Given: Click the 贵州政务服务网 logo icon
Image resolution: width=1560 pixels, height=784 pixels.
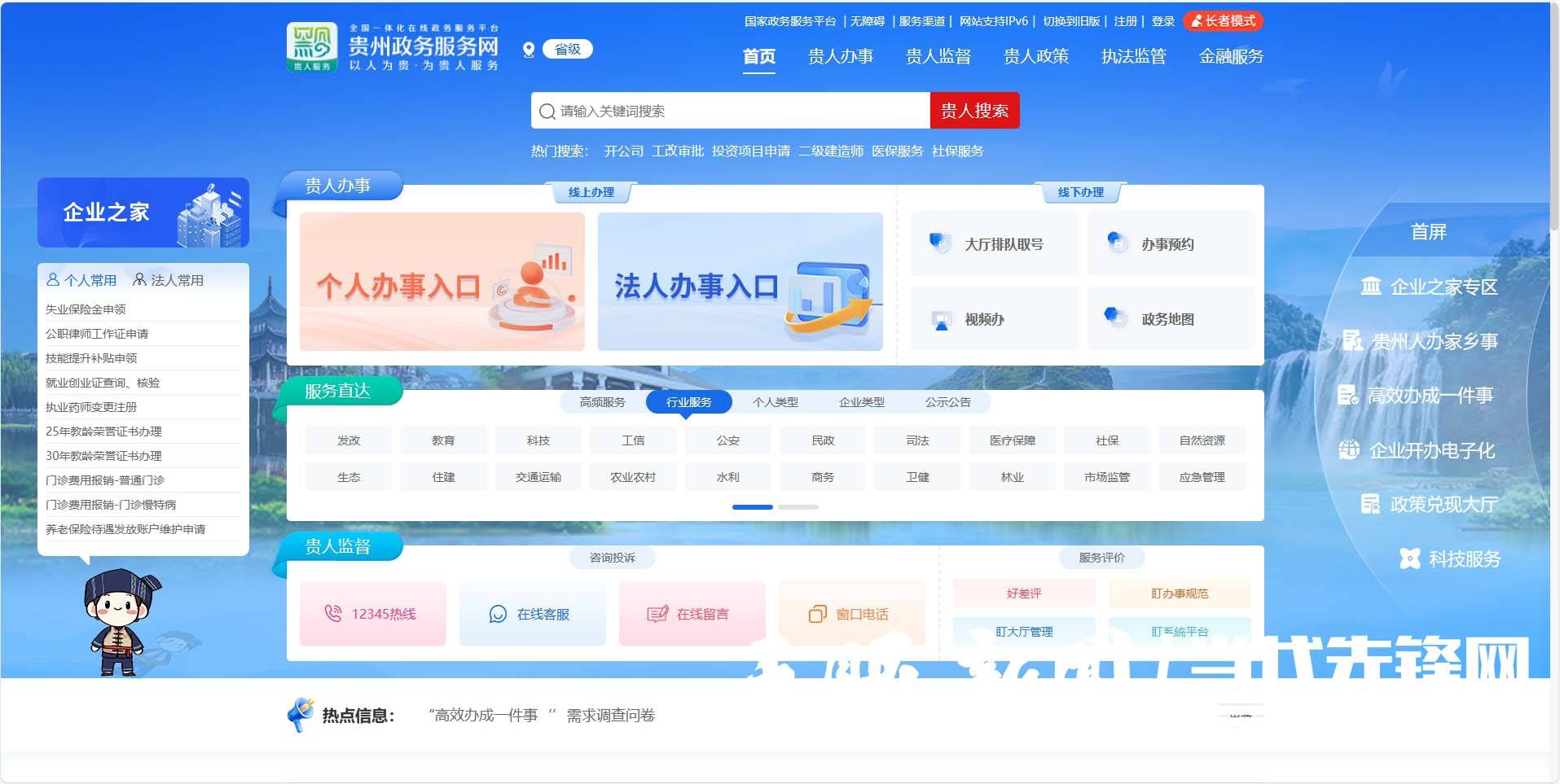Looking at the screenshot, I should coord(312,47).
